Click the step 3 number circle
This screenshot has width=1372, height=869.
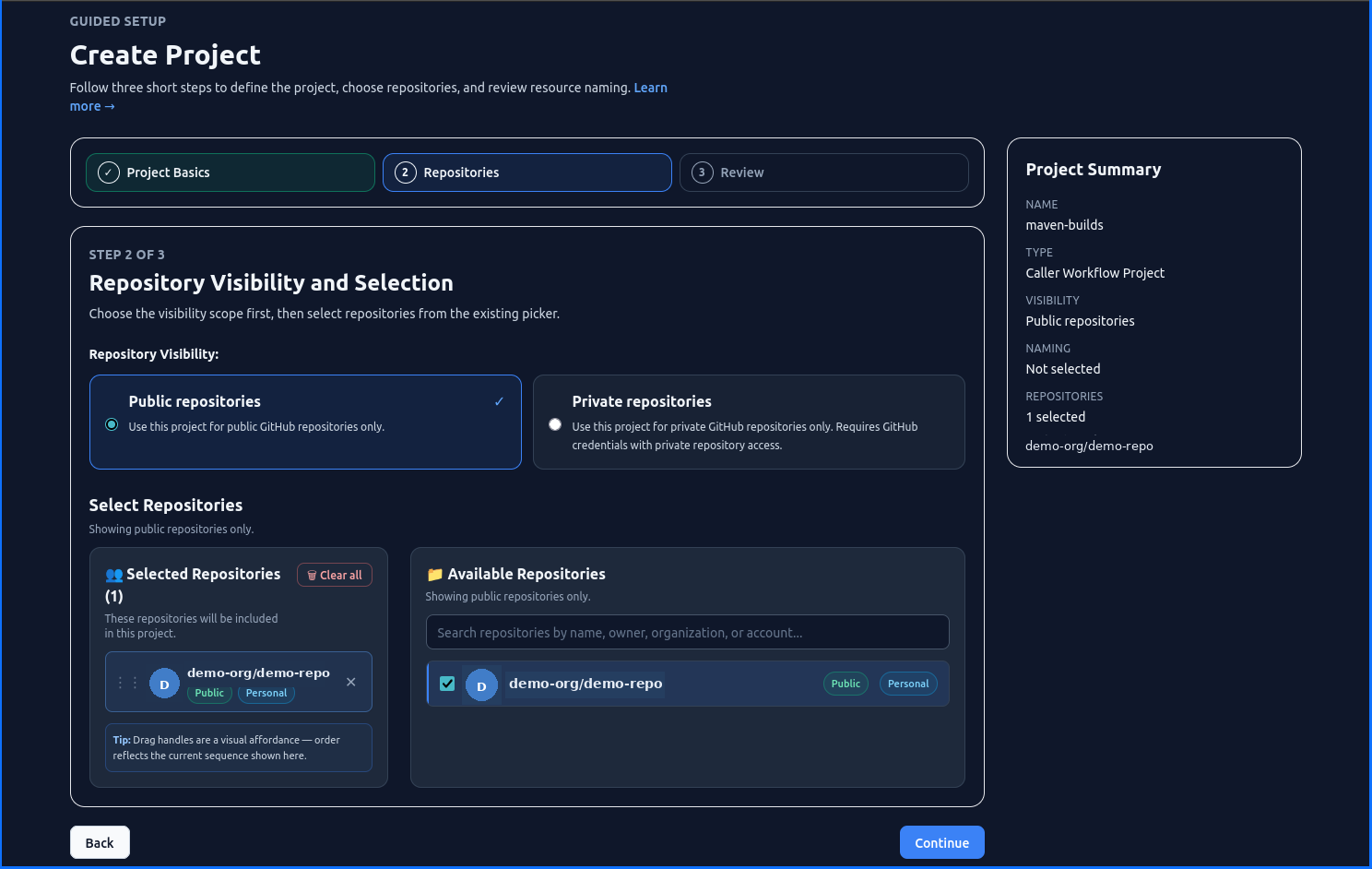pos(703,173)
